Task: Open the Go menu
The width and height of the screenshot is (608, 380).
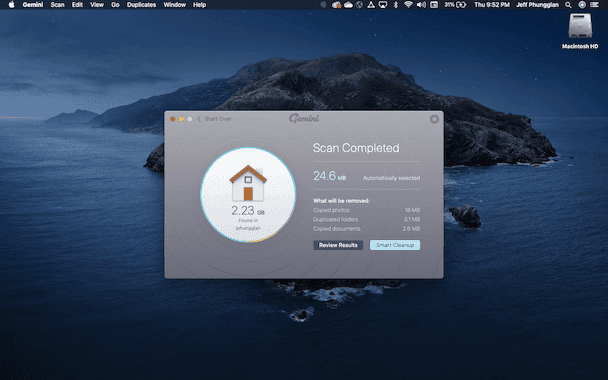Action: (x=115, y=5)
